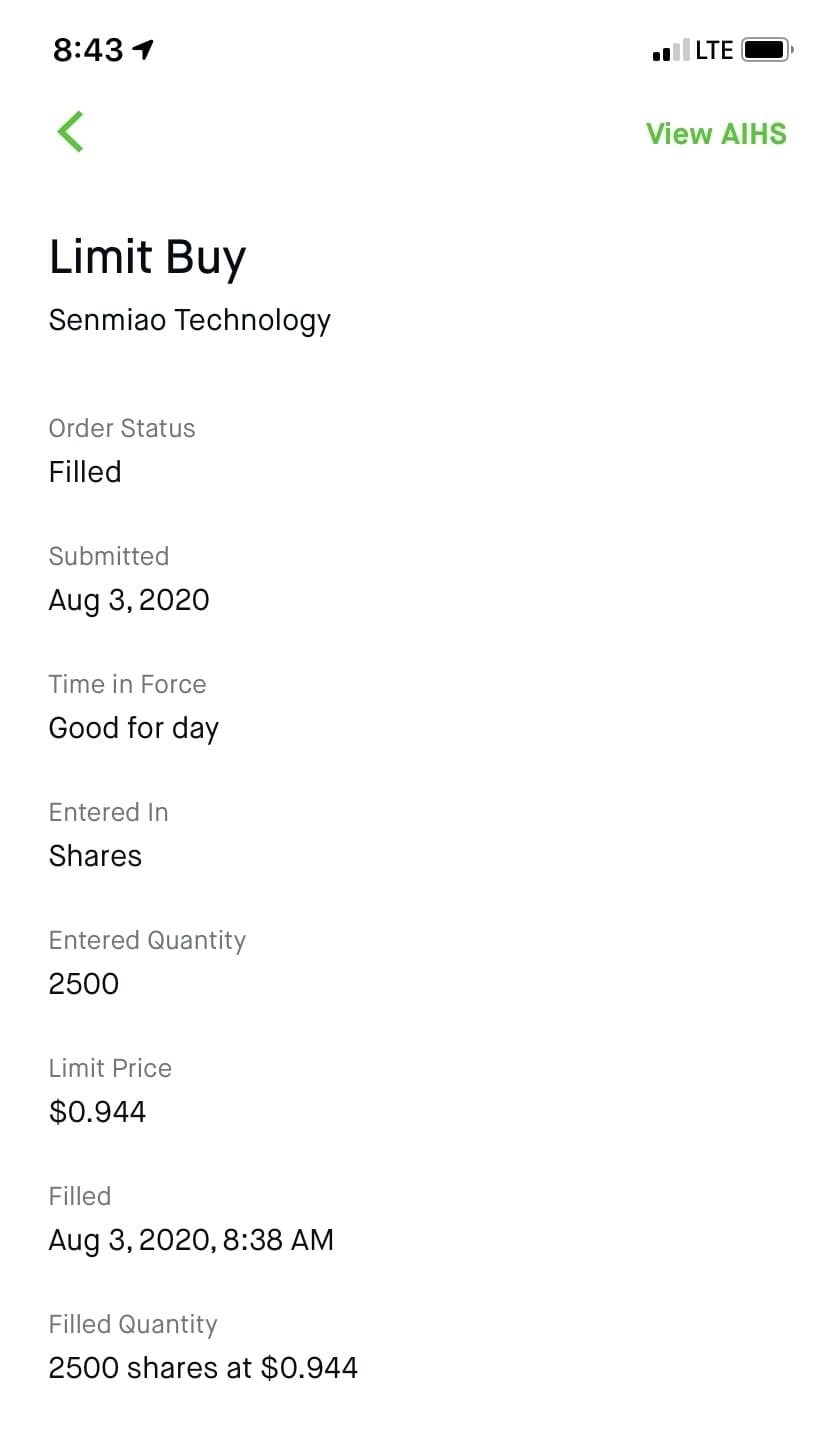The width and height of the screenshot is (828, 1429).
Task: Tap the $0.944 limit price value
Action: (97, 1112)
